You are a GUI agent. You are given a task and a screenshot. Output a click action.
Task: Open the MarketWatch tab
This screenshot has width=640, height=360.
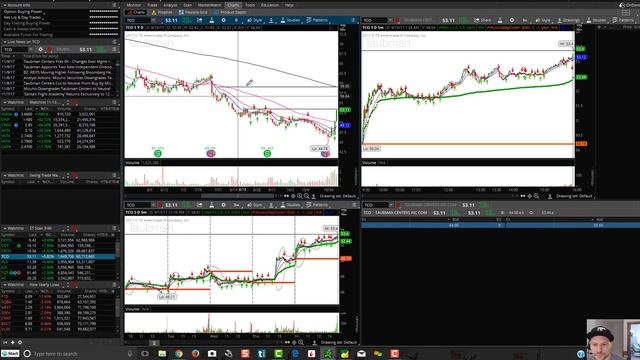click(209, 5)
